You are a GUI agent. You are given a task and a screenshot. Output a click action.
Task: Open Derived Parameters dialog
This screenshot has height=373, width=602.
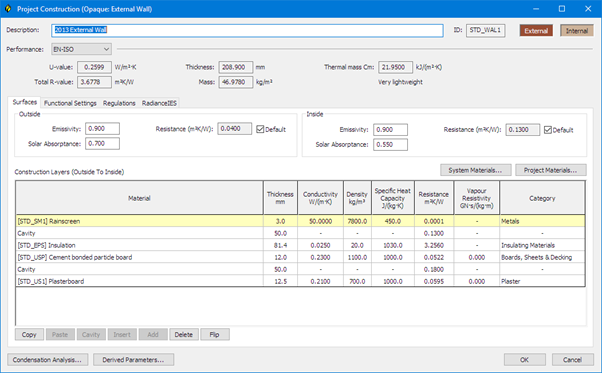(x=133, y=360)
